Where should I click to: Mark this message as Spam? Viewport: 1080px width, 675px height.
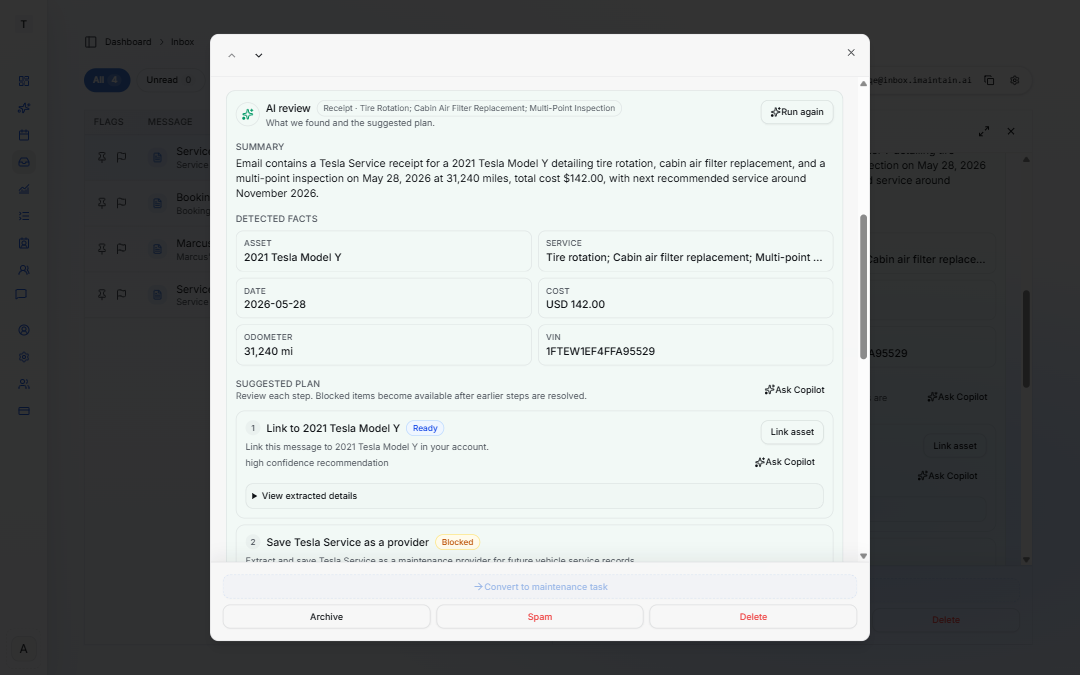click(x=540, y=616)
